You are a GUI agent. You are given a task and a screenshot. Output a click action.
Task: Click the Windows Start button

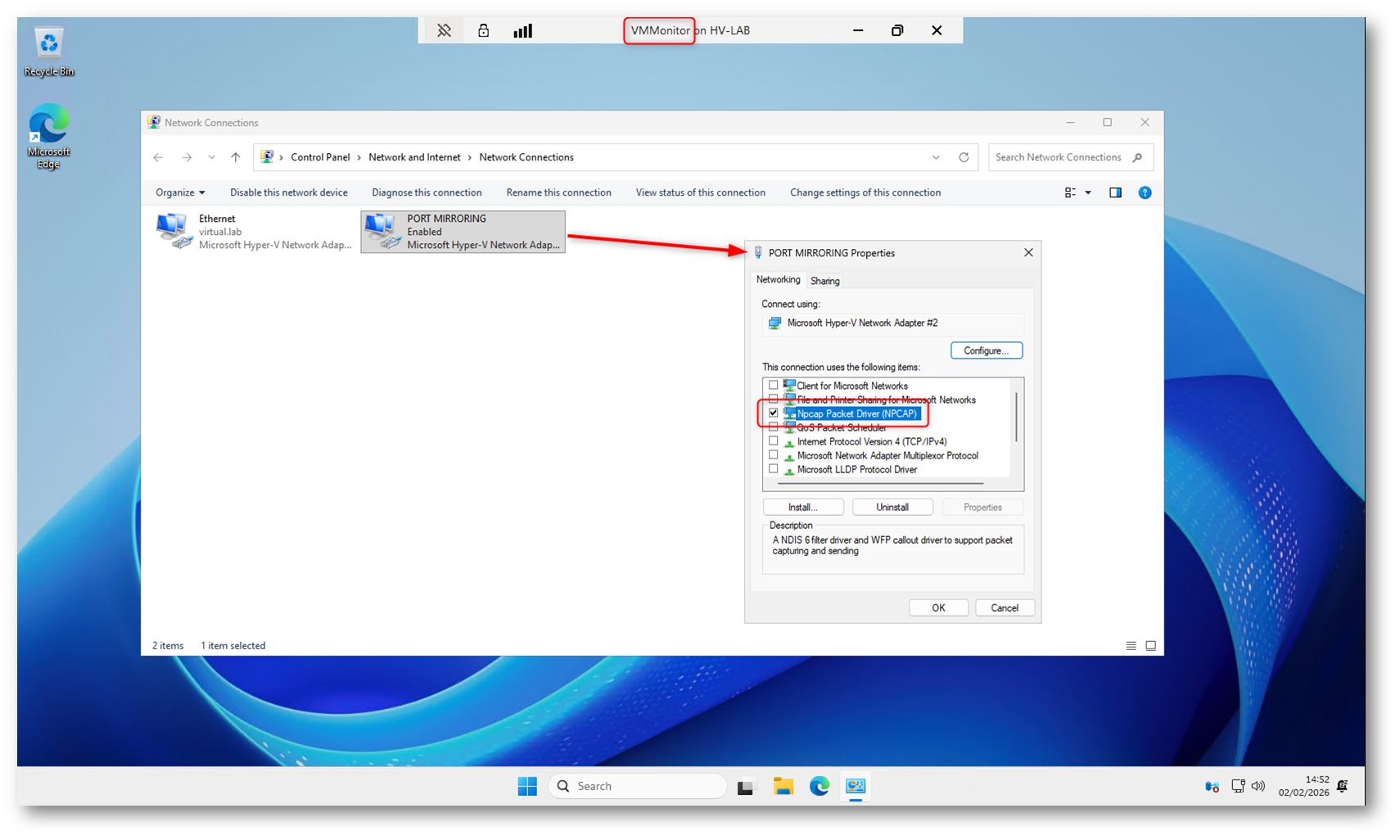coord(527,786)
